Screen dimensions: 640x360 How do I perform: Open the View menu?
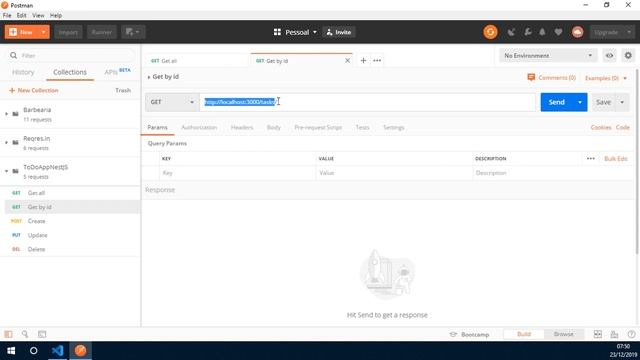(x=38, y=16)
